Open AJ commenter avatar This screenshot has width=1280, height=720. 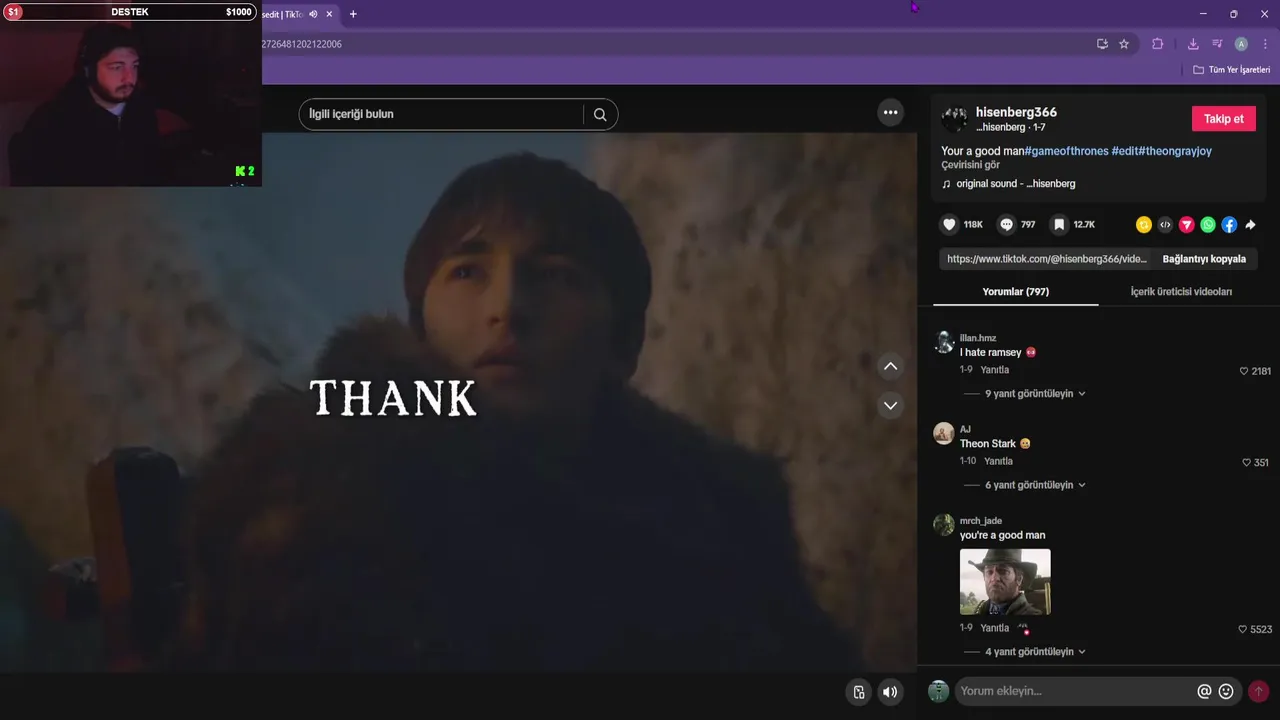coord(943,433)
